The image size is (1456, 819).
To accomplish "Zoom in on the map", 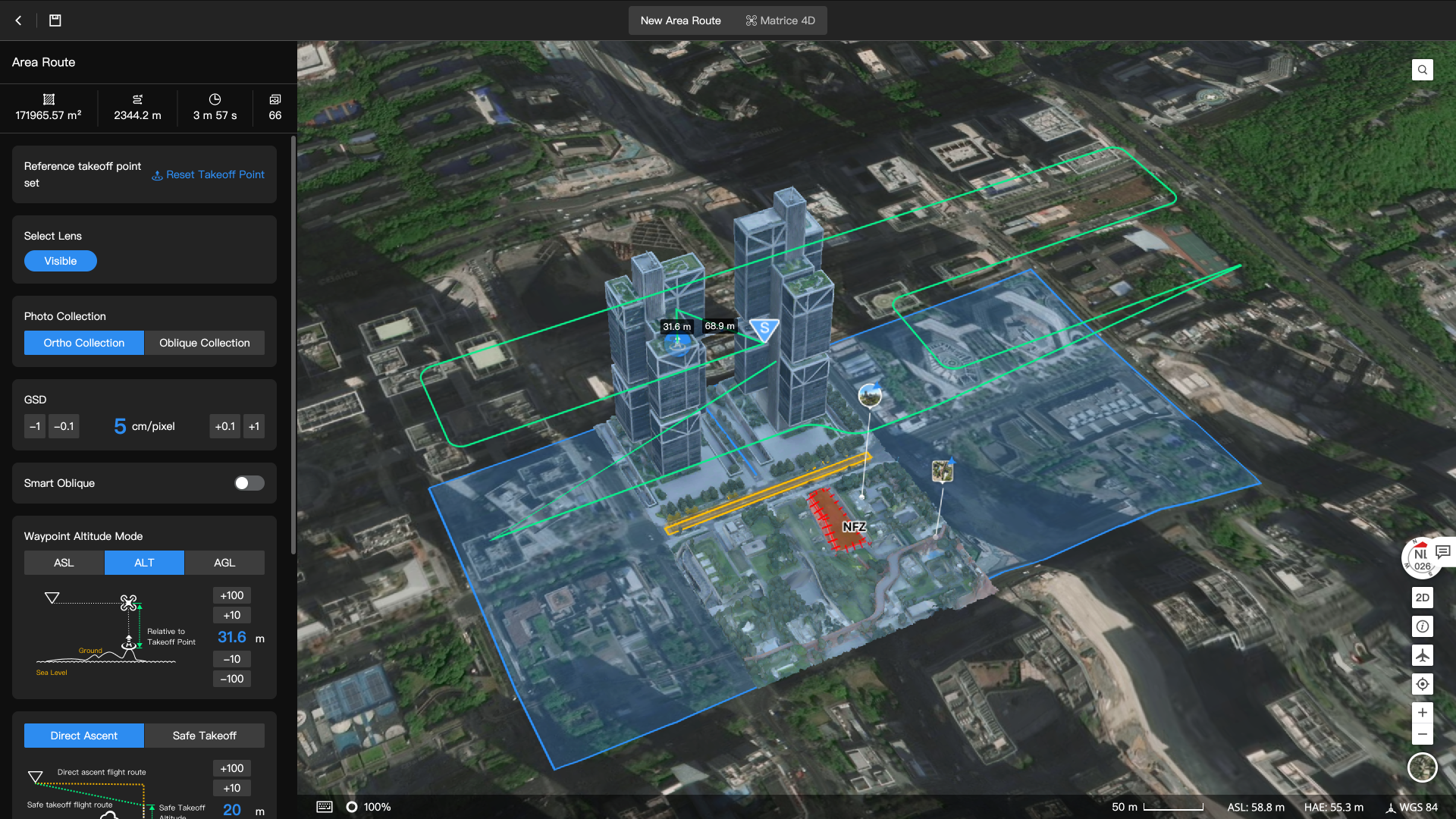I will coord(1423,713).
